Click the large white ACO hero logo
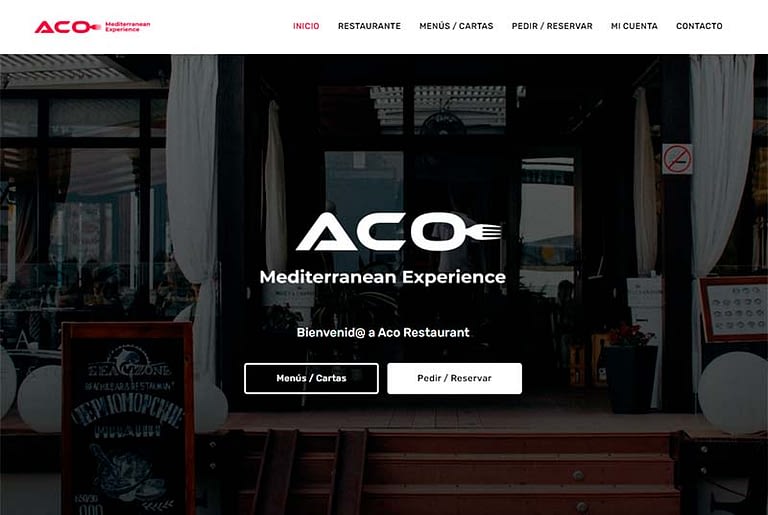768x515 pixels. click(399, 231)
